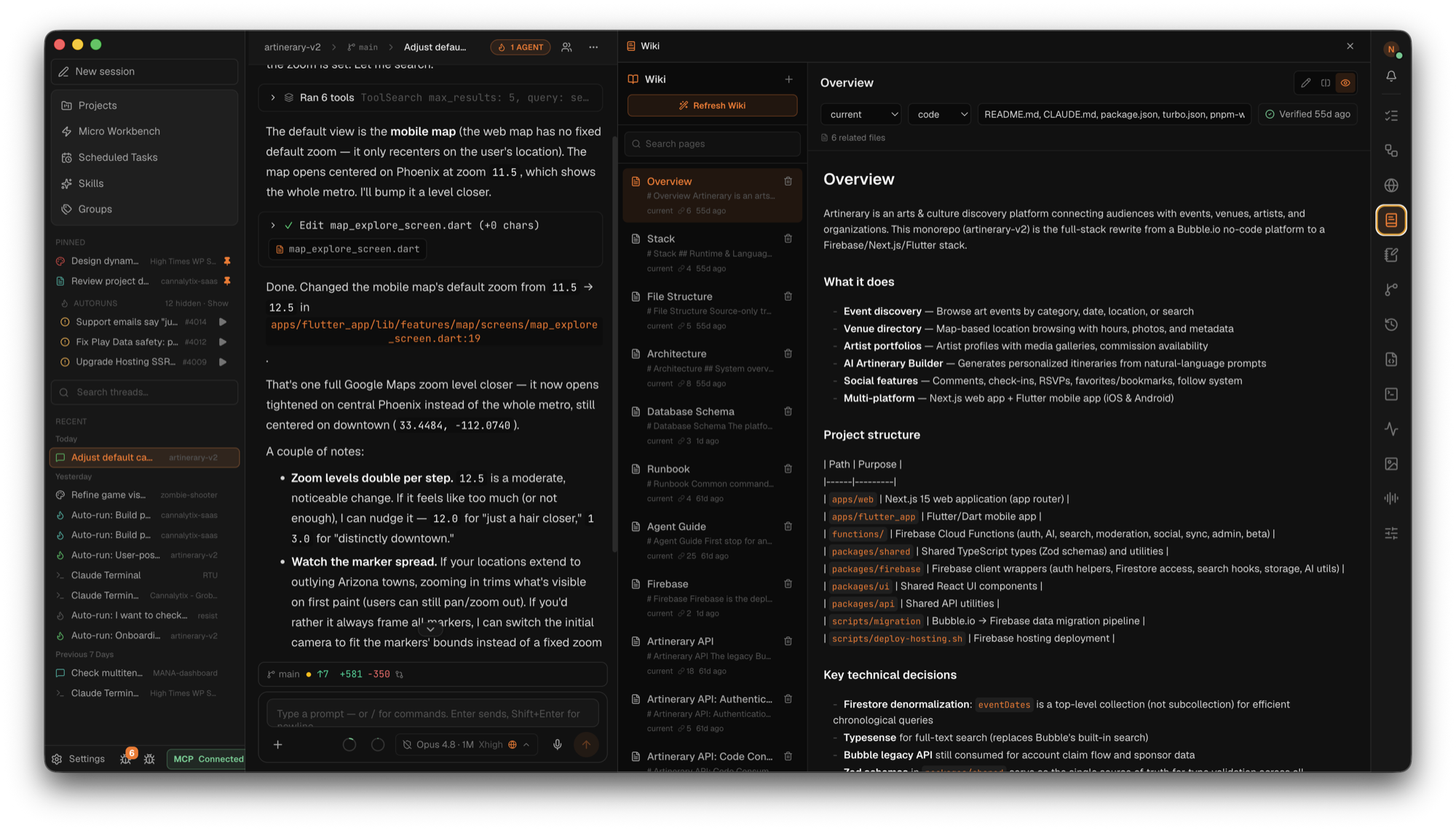The image size is (1456, 831).
Task: Open Scheduled Tasks in the sidebar
Action: (x=144, y=157)
